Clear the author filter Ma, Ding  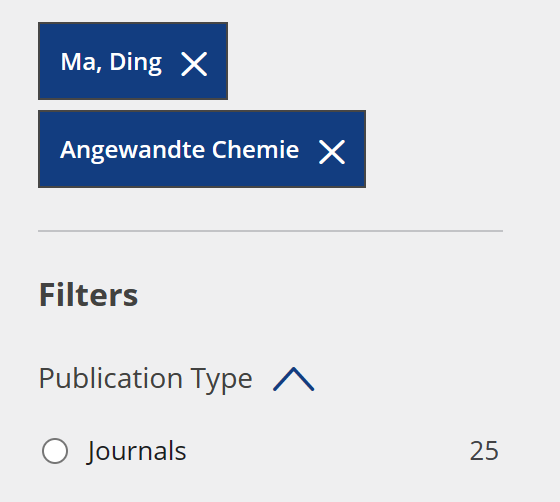point(194,64)
